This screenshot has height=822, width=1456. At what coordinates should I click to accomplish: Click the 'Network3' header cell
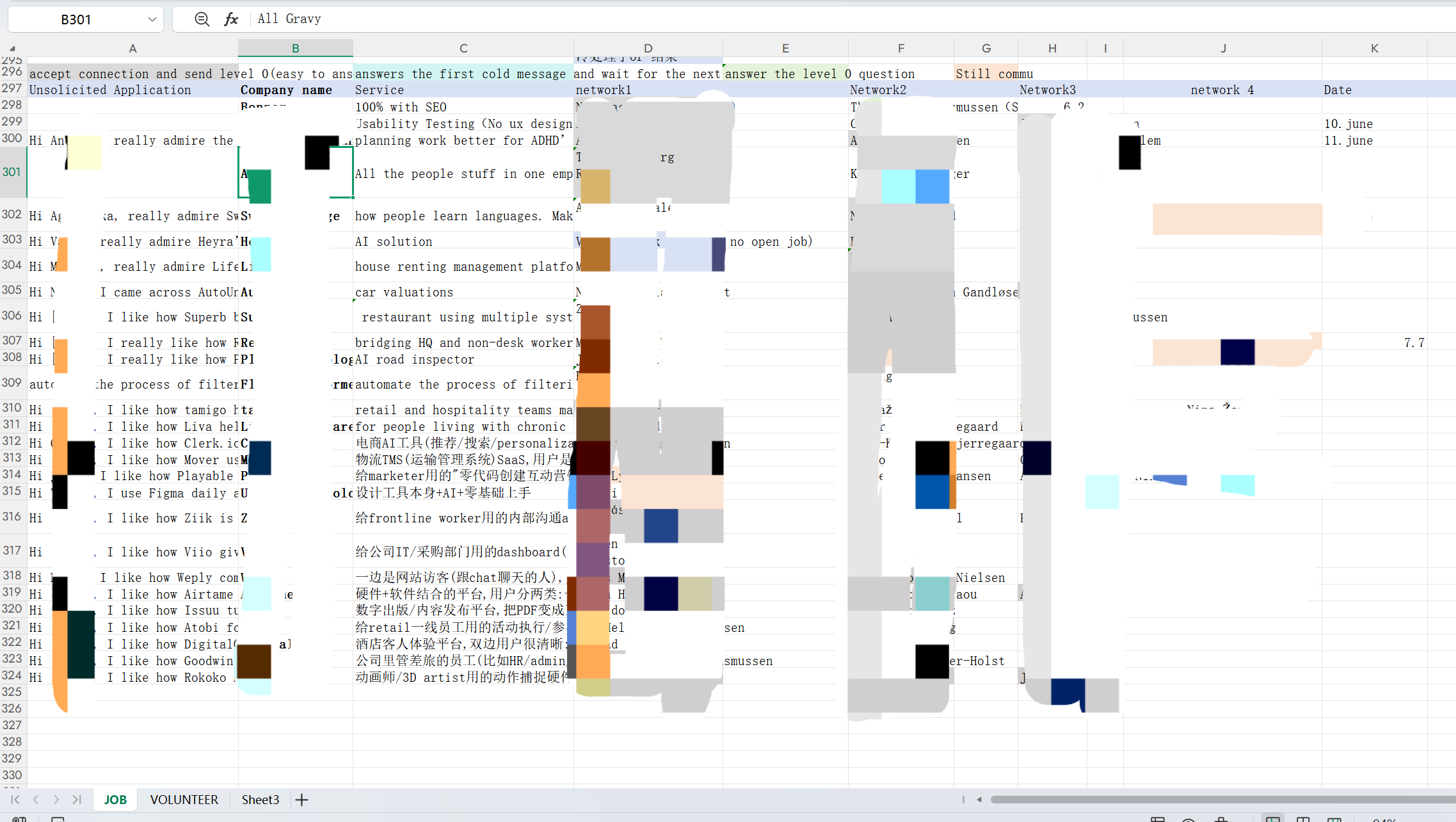1052,90
